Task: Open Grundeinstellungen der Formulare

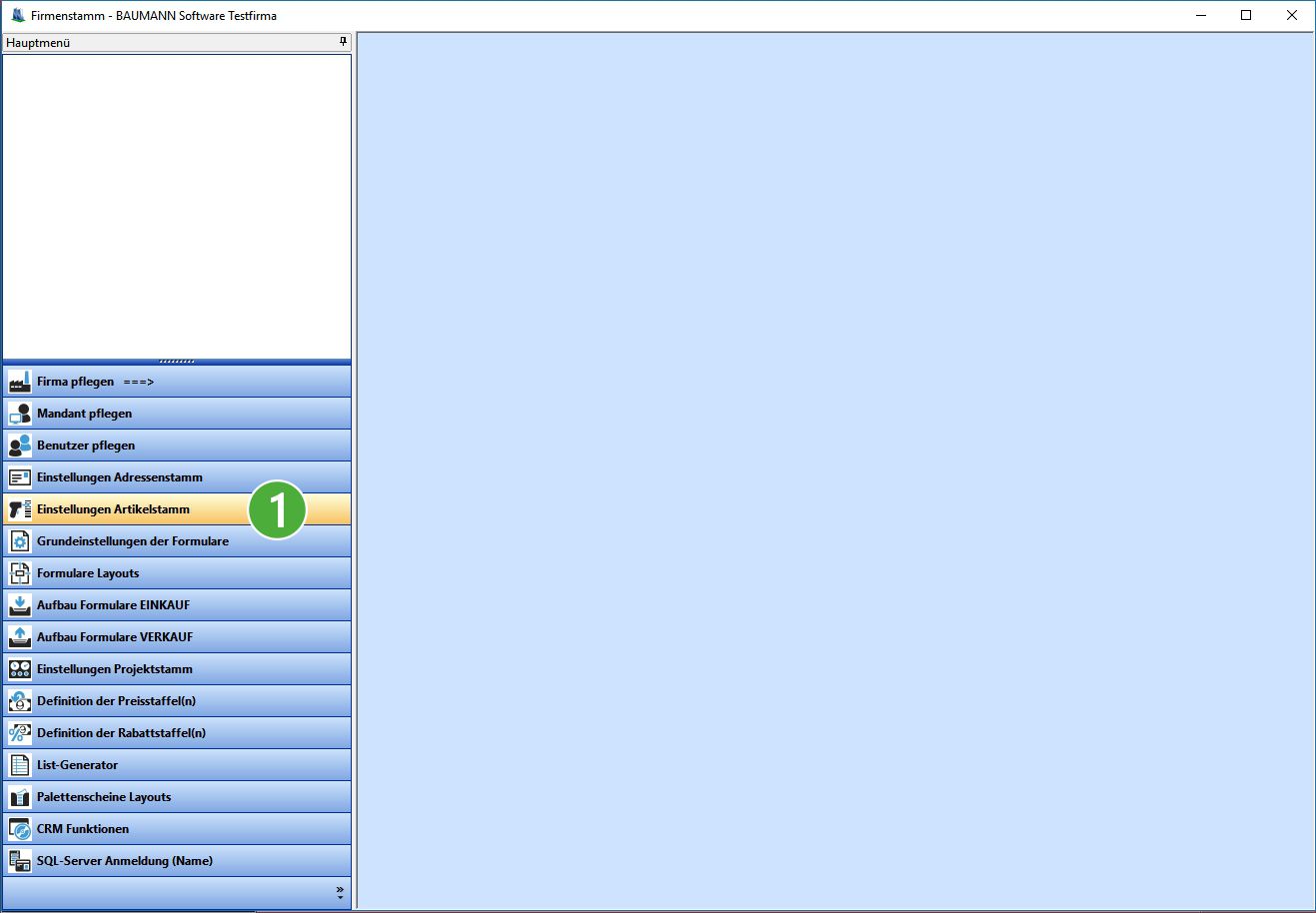Action: 177,541
